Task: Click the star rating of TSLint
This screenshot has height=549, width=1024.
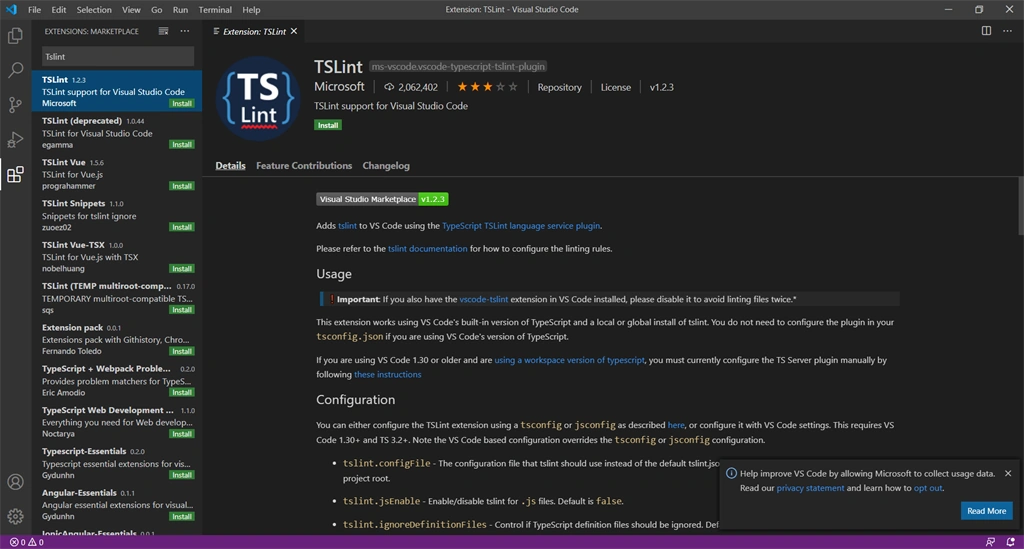Action: (487, 87)
